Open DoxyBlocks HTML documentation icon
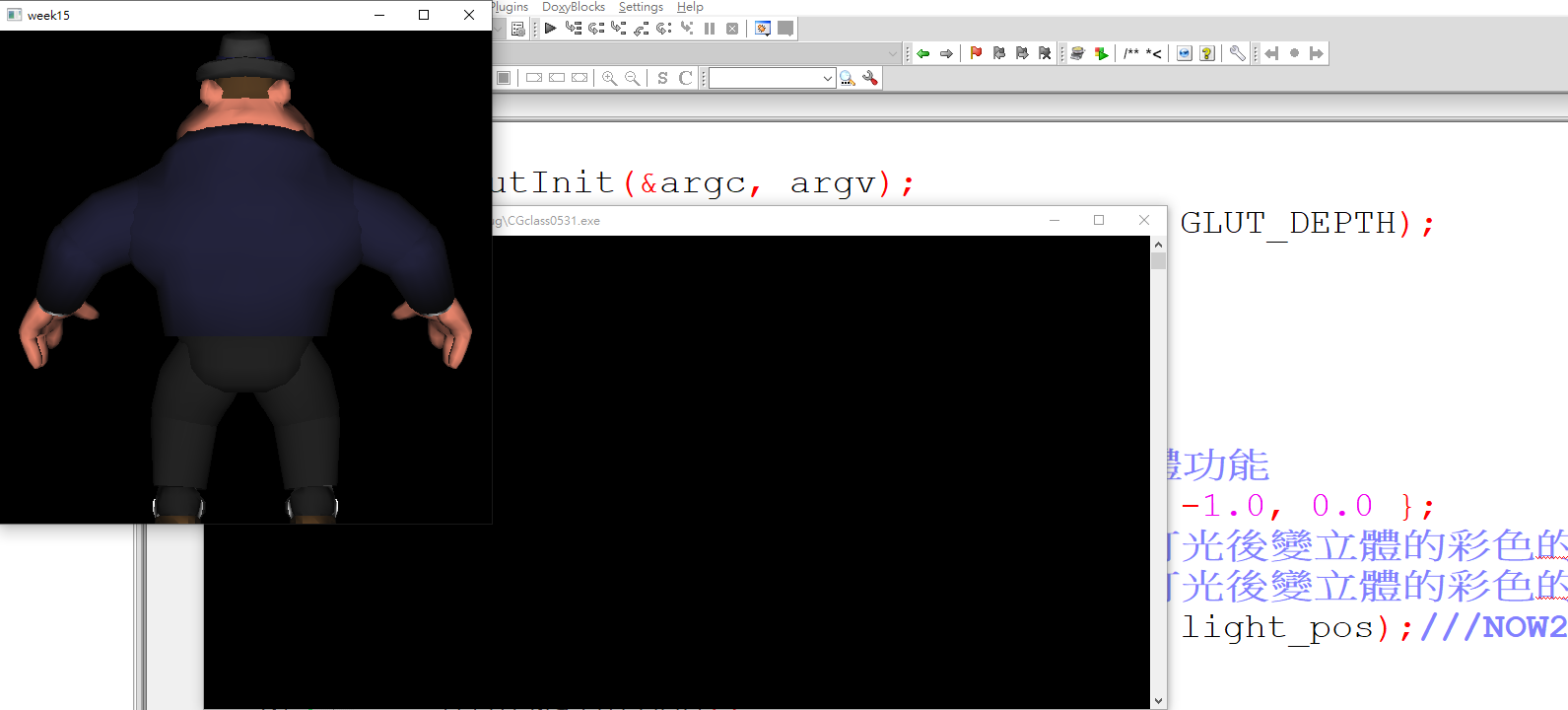Screen dimensions: 1568x710 point(1185,53)
